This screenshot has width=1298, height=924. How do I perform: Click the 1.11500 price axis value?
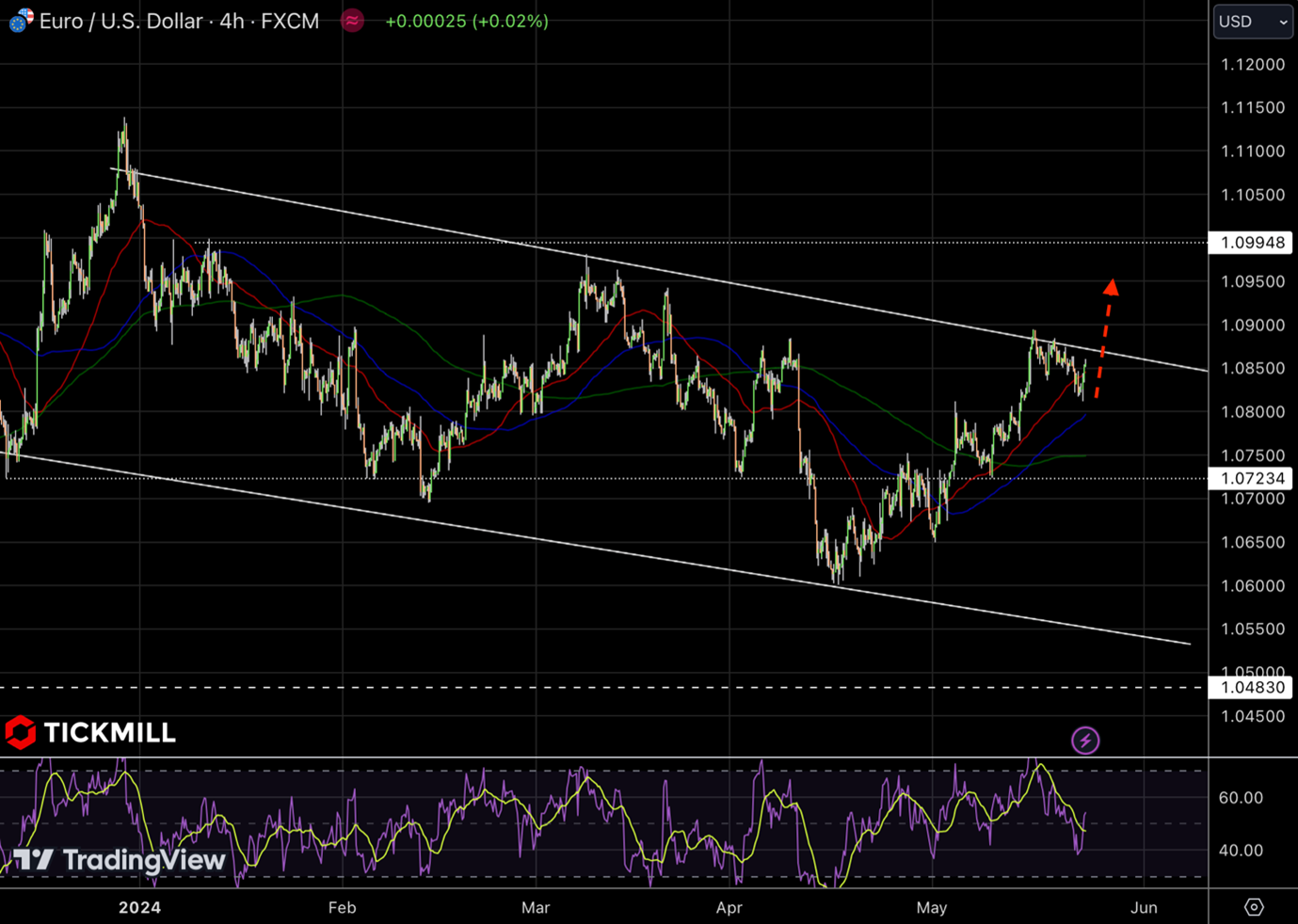(1253, 107)
